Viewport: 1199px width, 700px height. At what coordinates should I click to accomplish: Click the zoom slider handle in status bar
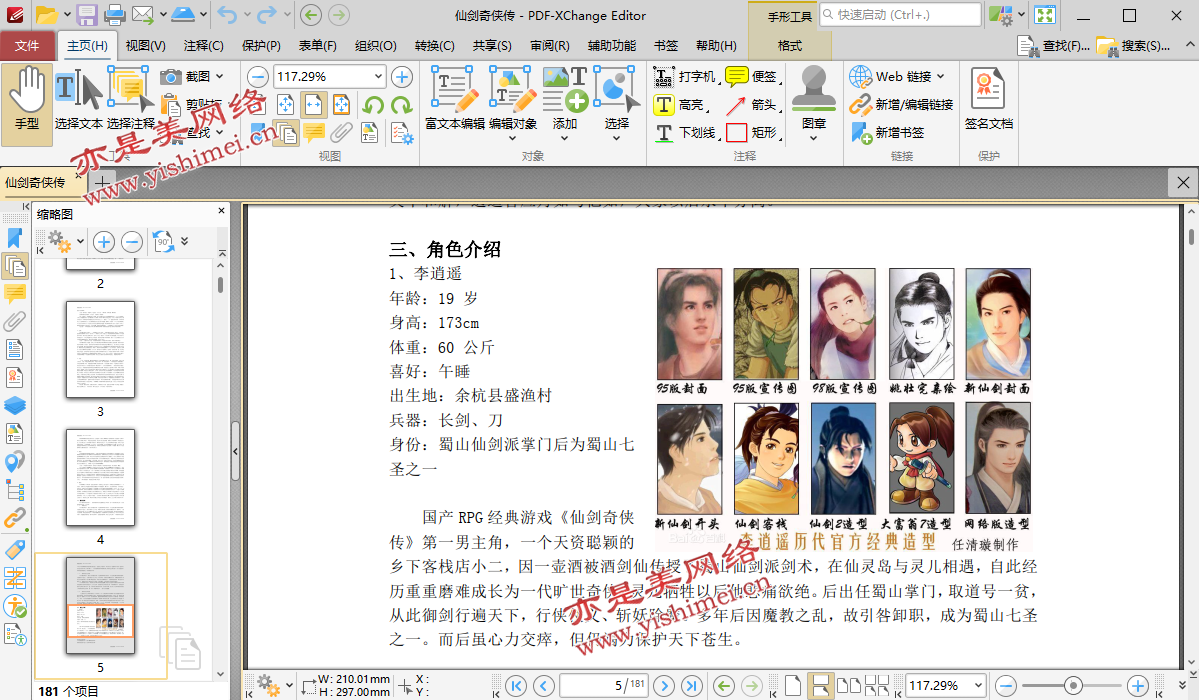pos(1073,685)
